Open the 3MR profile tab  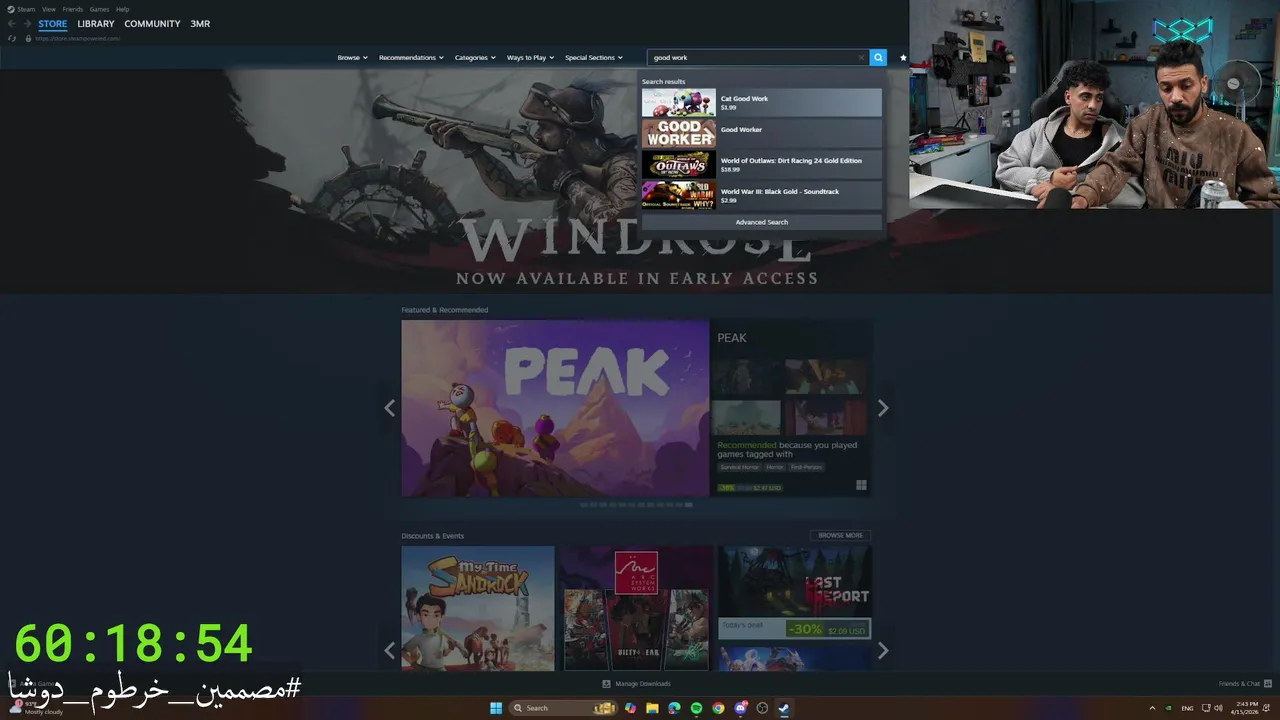[x=200, y=24]
